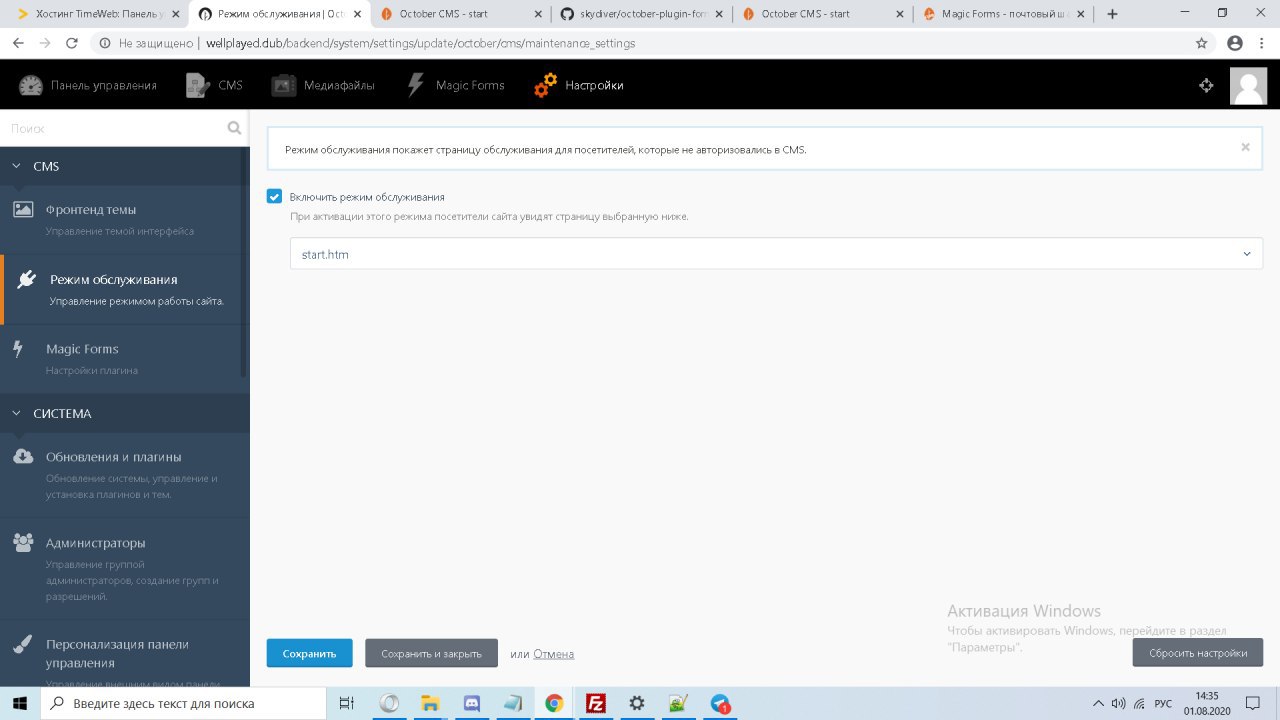Open a new browser tab with the plus button
1280x720 pixels.
tap(1112, 14)
